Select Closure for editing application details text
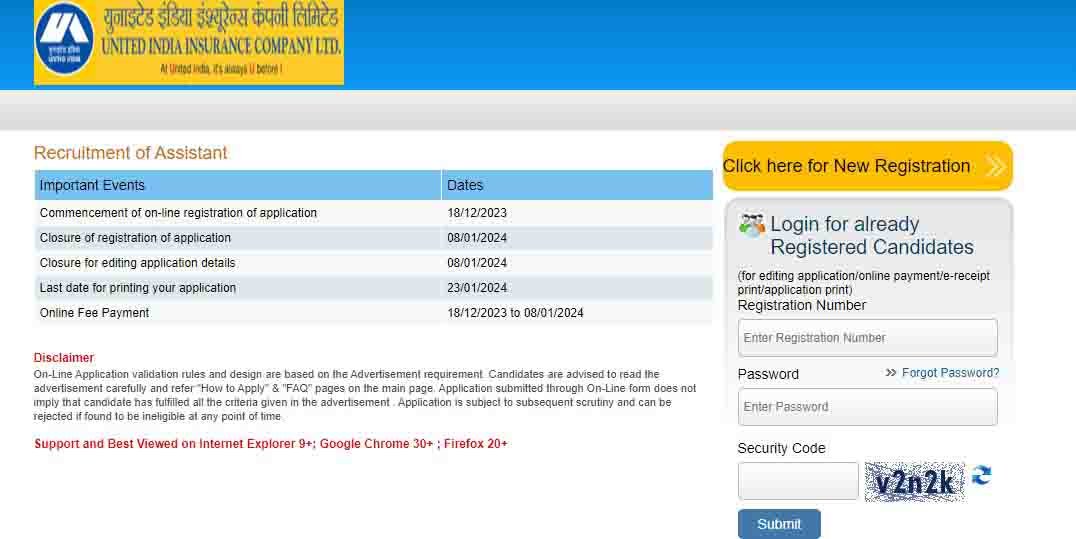 pyautogui.click(x=137, y=263)
